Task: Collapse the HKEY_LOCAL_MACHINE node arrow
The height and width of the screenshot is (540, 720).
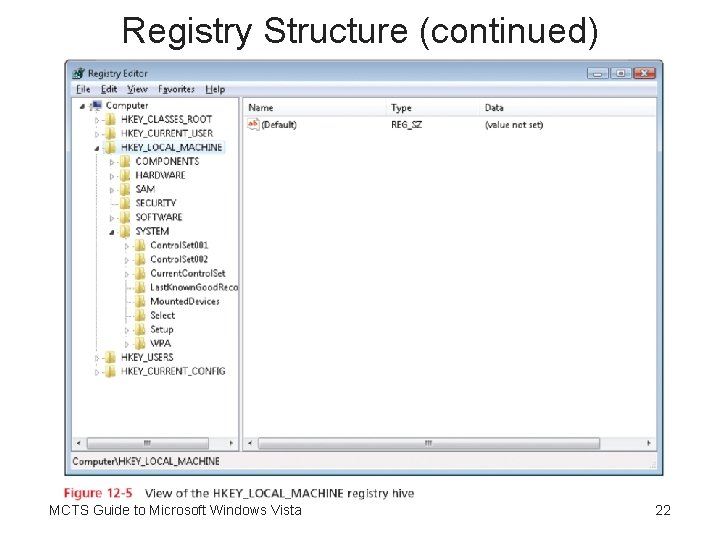Action: point(97,148)
